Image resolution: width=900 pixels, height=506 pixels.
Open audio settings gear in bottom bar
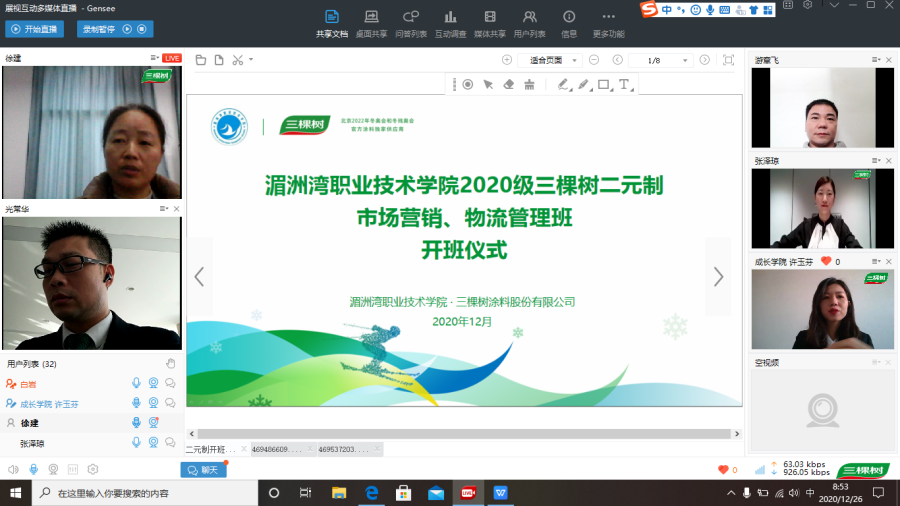[x=93, y=469]
